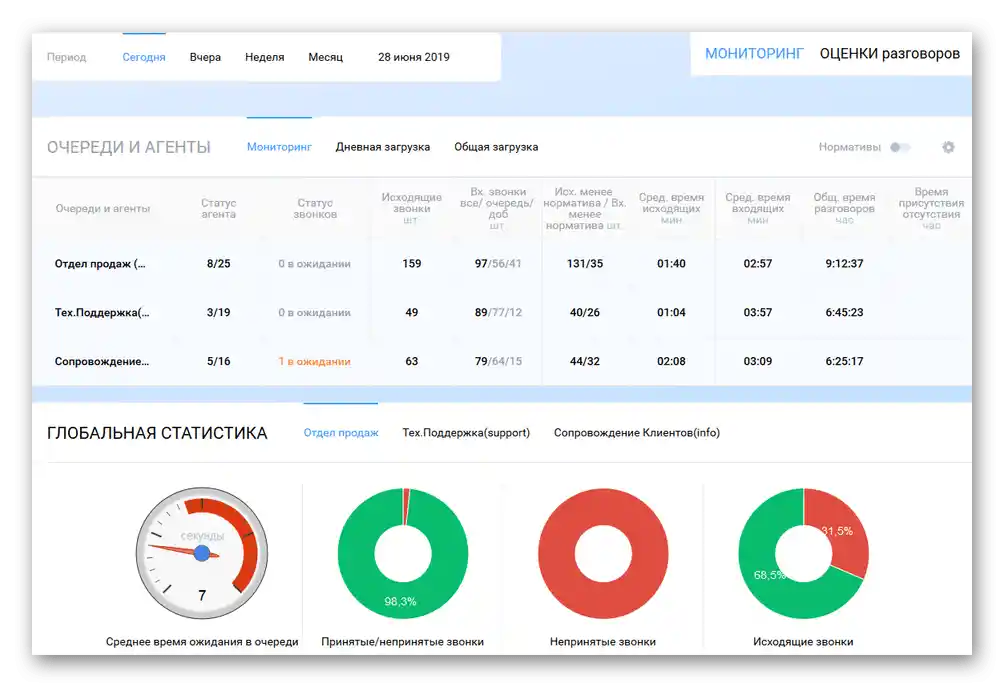Open the date picker 28 июня 2019
The height and width of the screenshot is (687, 1004).
[x=414, y=57]
